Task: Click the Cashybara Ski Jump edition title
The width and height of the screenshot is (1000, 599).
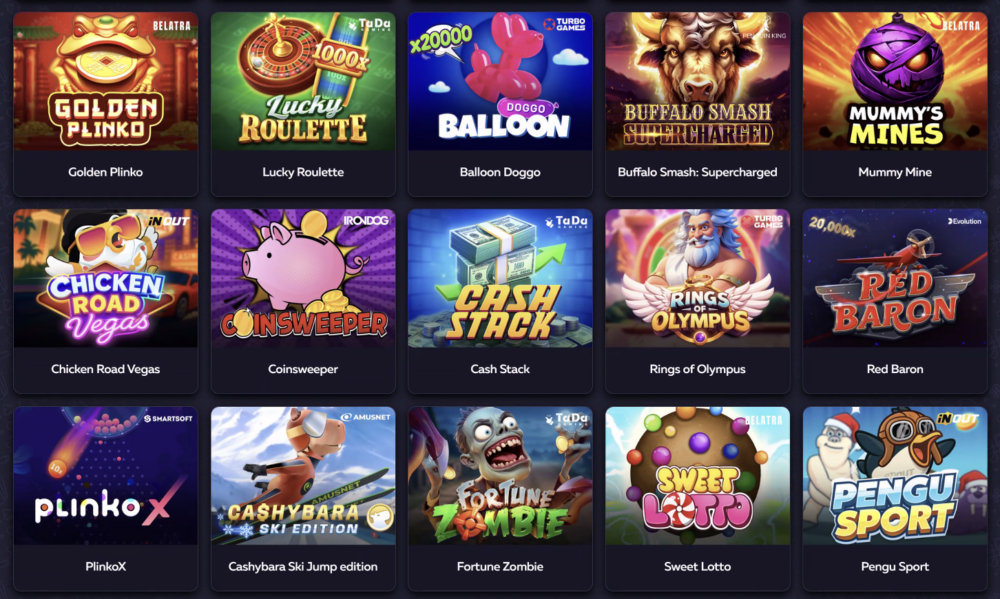Action: click(303, 566)
